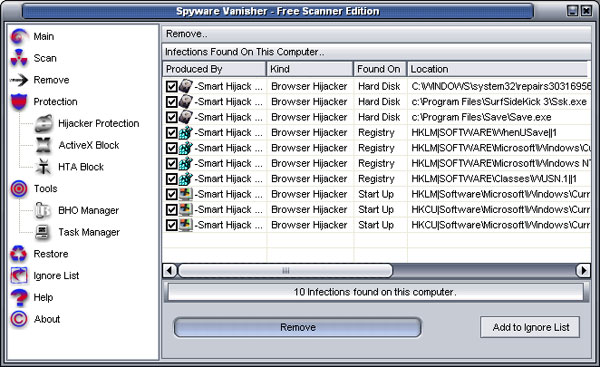Sort by Produced By column header

(214, 69)
